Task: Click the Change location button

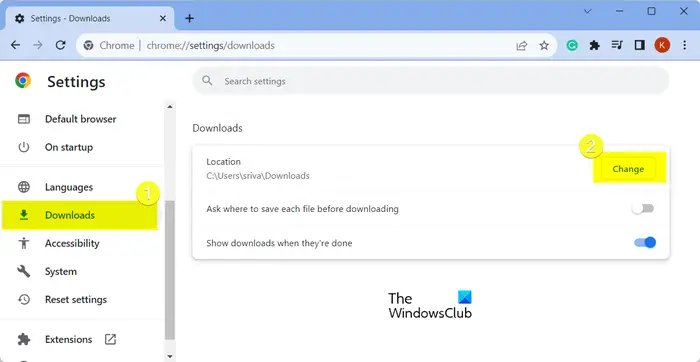Action: click(x=628, y=169)
